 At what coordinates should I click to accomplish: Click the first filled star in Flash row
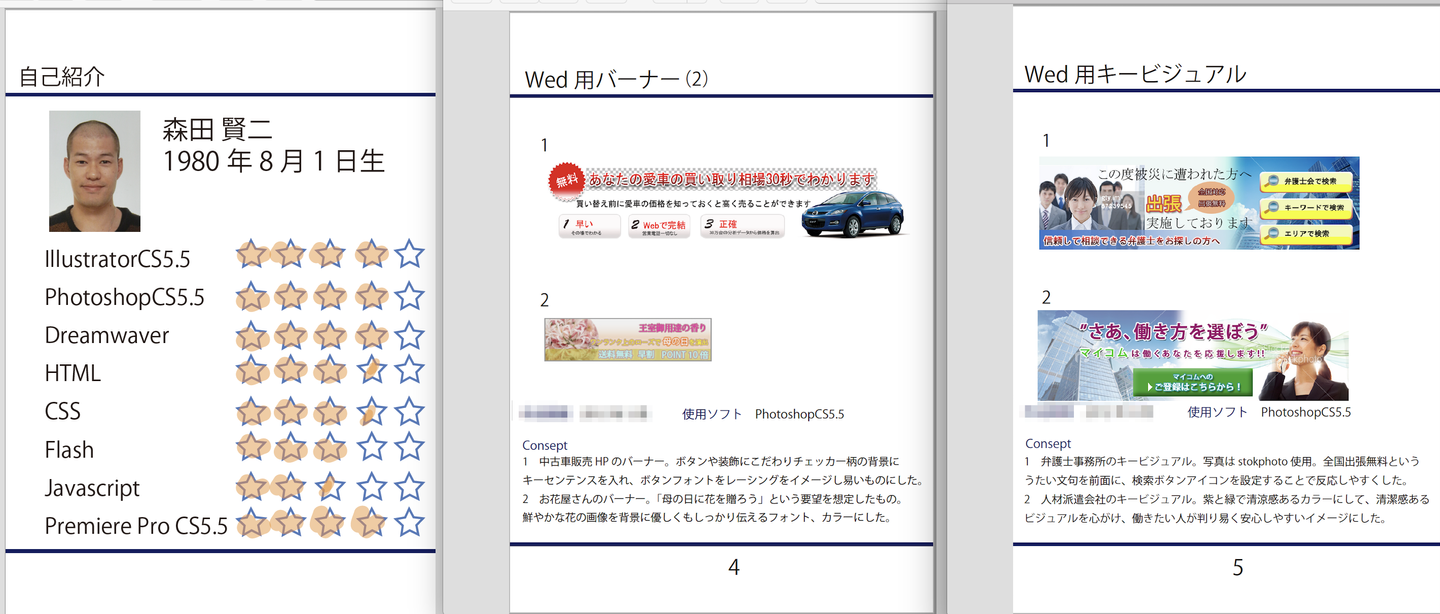(x=252, y=446)
